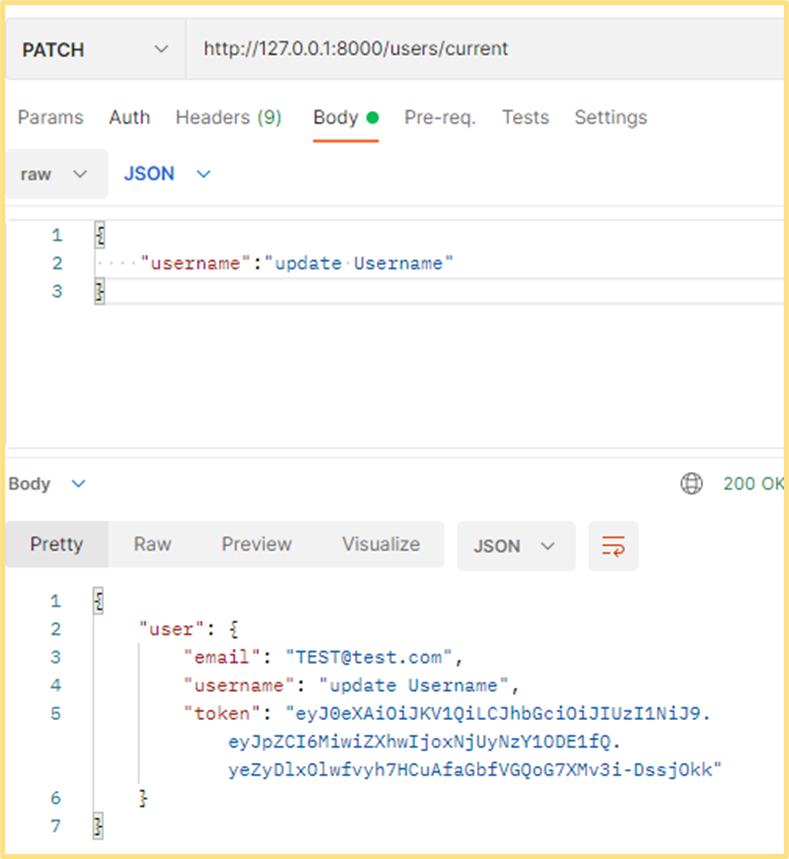Click the "TEST@test.com" email value
789x859 pixels.
(x=369, y=657)
